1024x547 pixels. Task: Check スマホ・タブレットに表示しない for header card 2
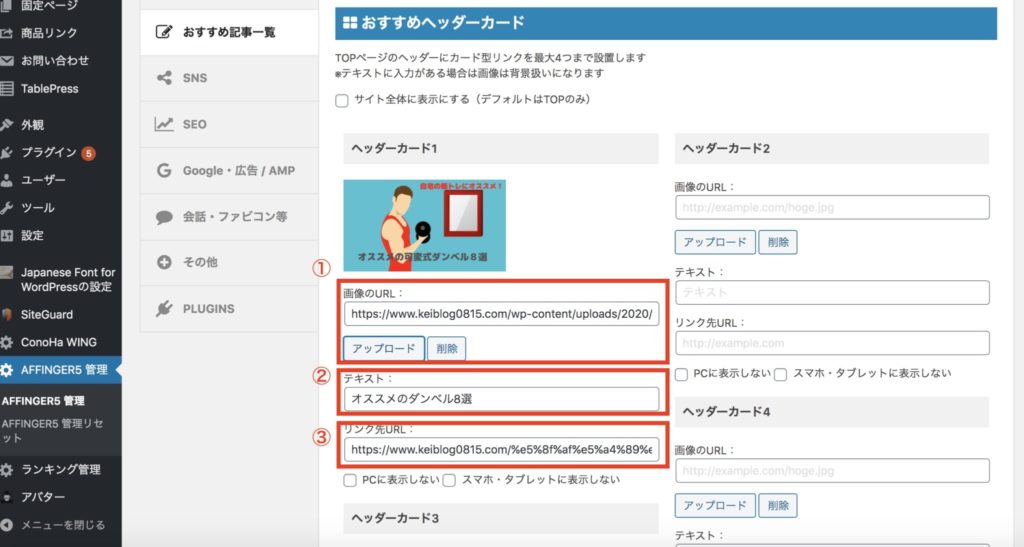coord(780,374)
